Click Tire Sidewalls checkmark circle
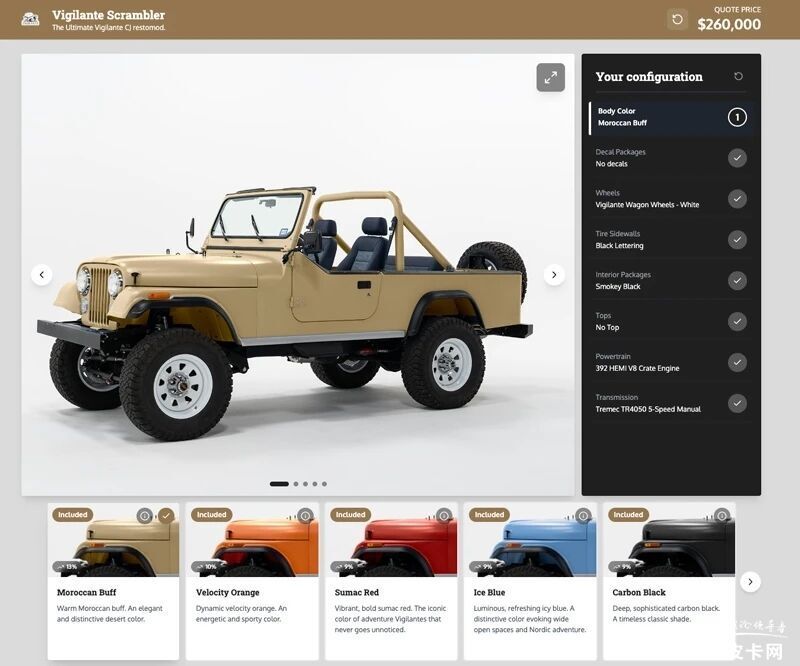800x666 pixels. 737,239
